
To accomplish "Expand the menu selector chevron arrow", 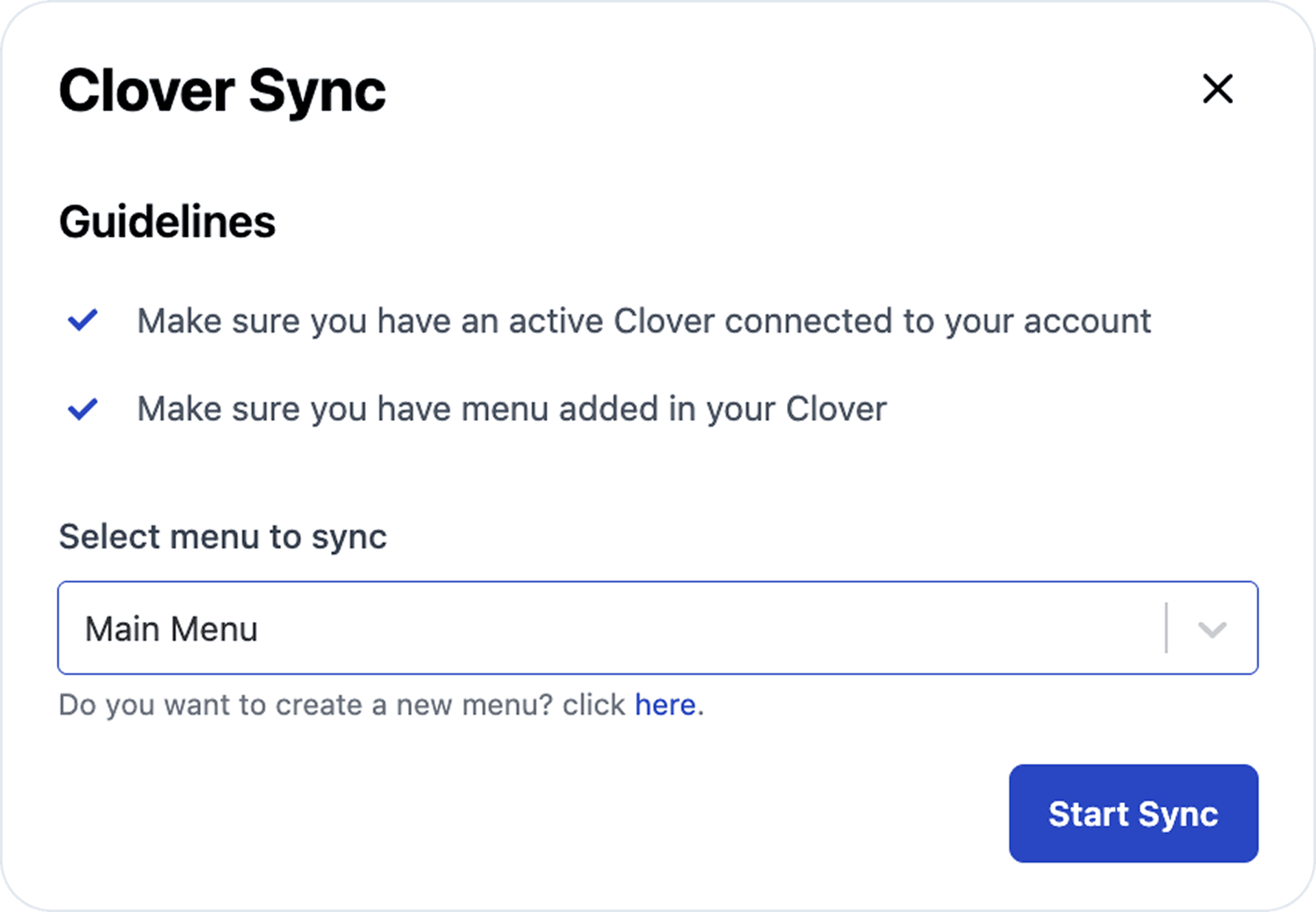I will coord(1212,629).
